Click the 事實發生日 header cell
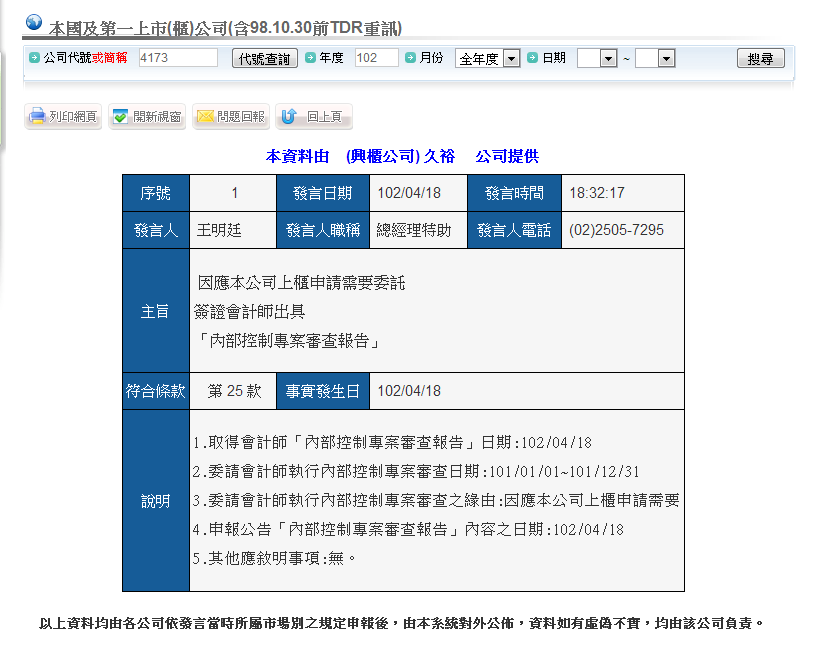The image size is (824, 645). [x=323, y=391]
